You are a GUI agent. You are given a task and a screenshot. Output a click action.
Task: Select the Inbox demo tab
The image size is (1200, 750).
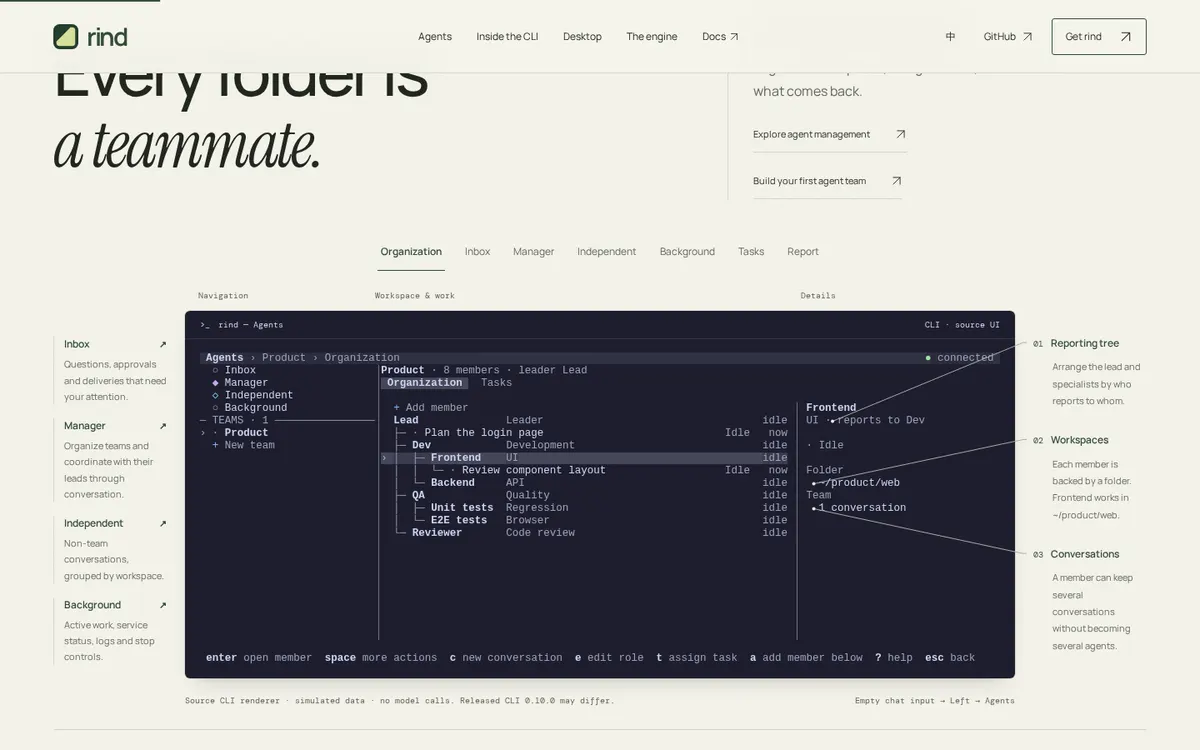[x=477, y=252]
